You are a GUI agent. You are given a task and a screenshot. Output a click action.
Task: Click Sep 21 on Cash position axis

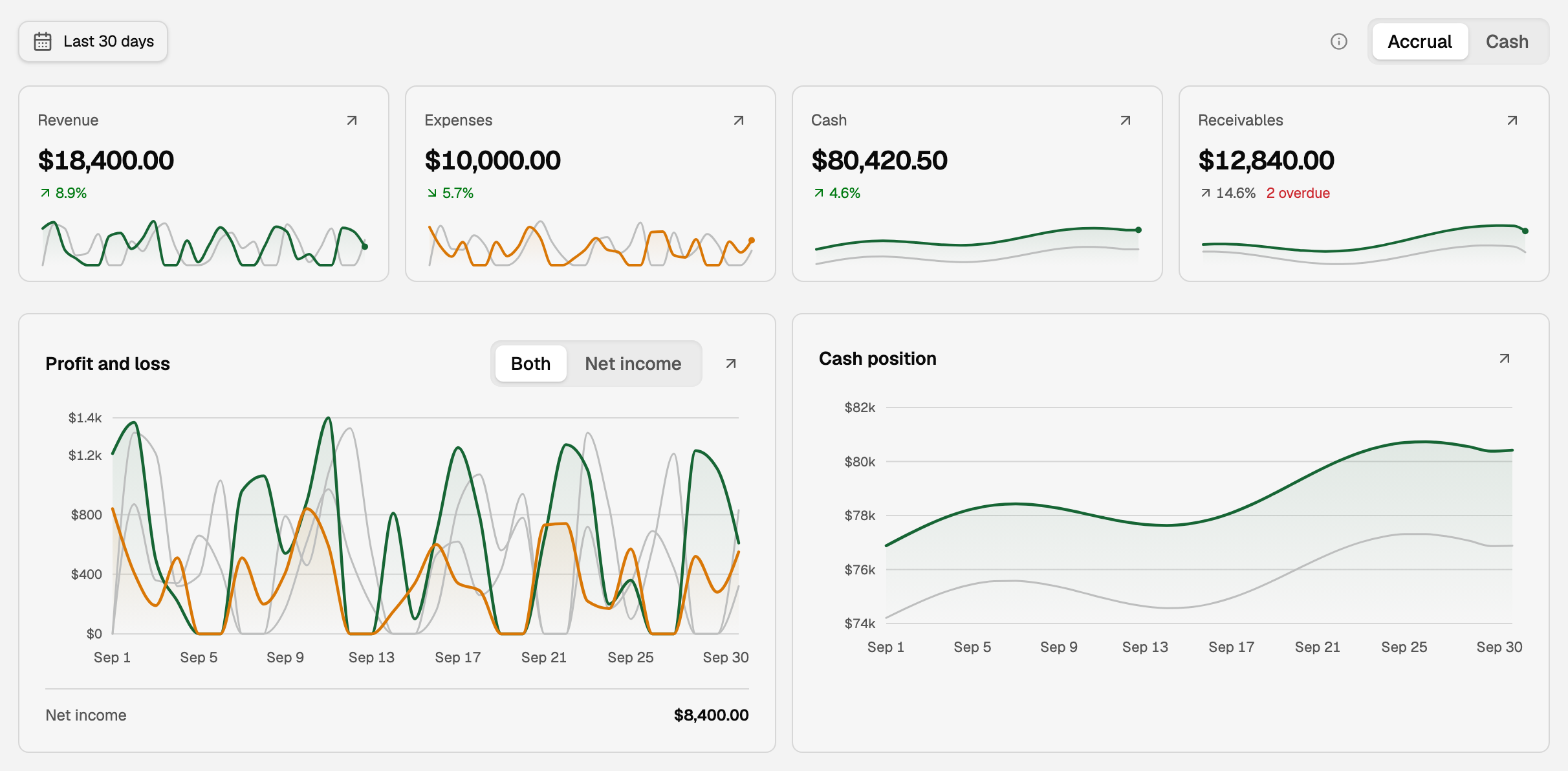click(x=1317, y=647)
